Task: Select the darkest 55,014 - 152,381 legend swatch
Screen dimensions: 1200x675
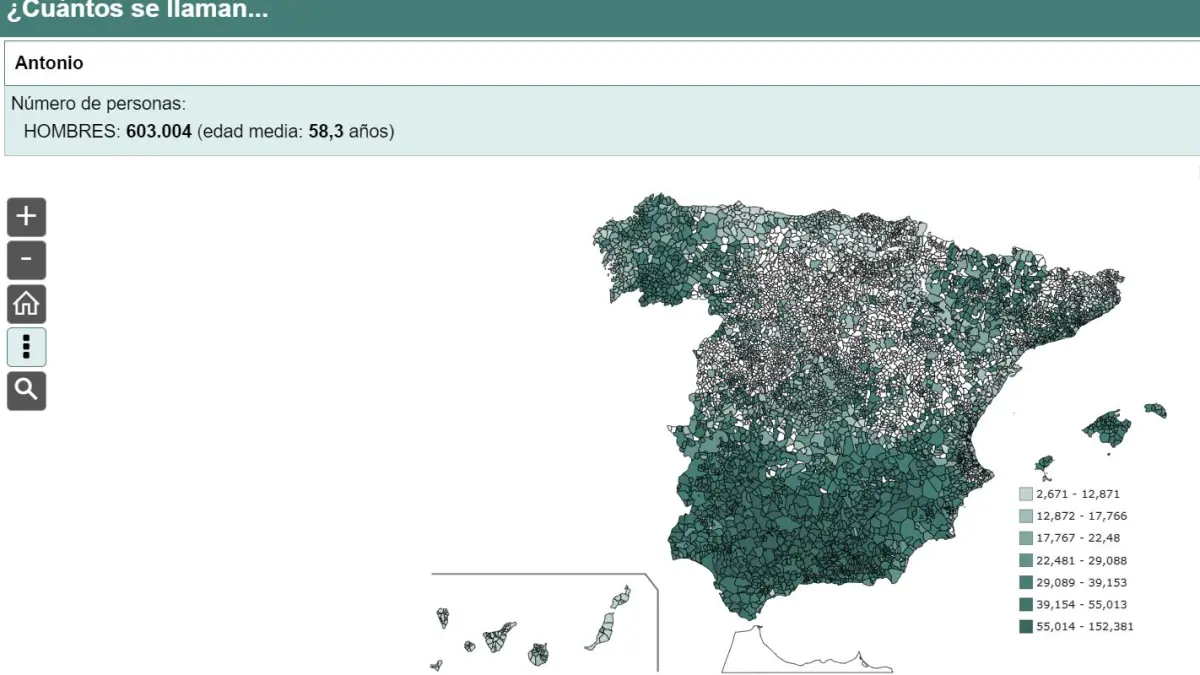Action: (1026, 627)
